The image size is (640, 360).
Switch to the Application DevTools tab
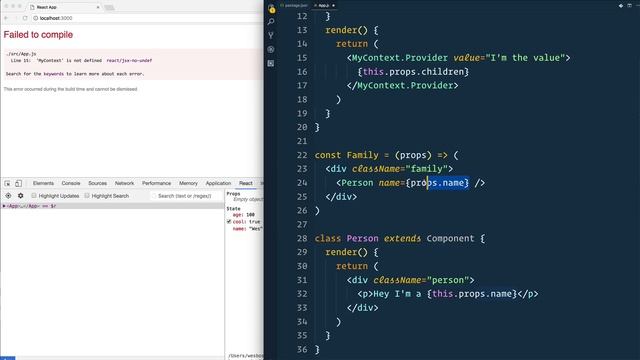coord(218,183)
